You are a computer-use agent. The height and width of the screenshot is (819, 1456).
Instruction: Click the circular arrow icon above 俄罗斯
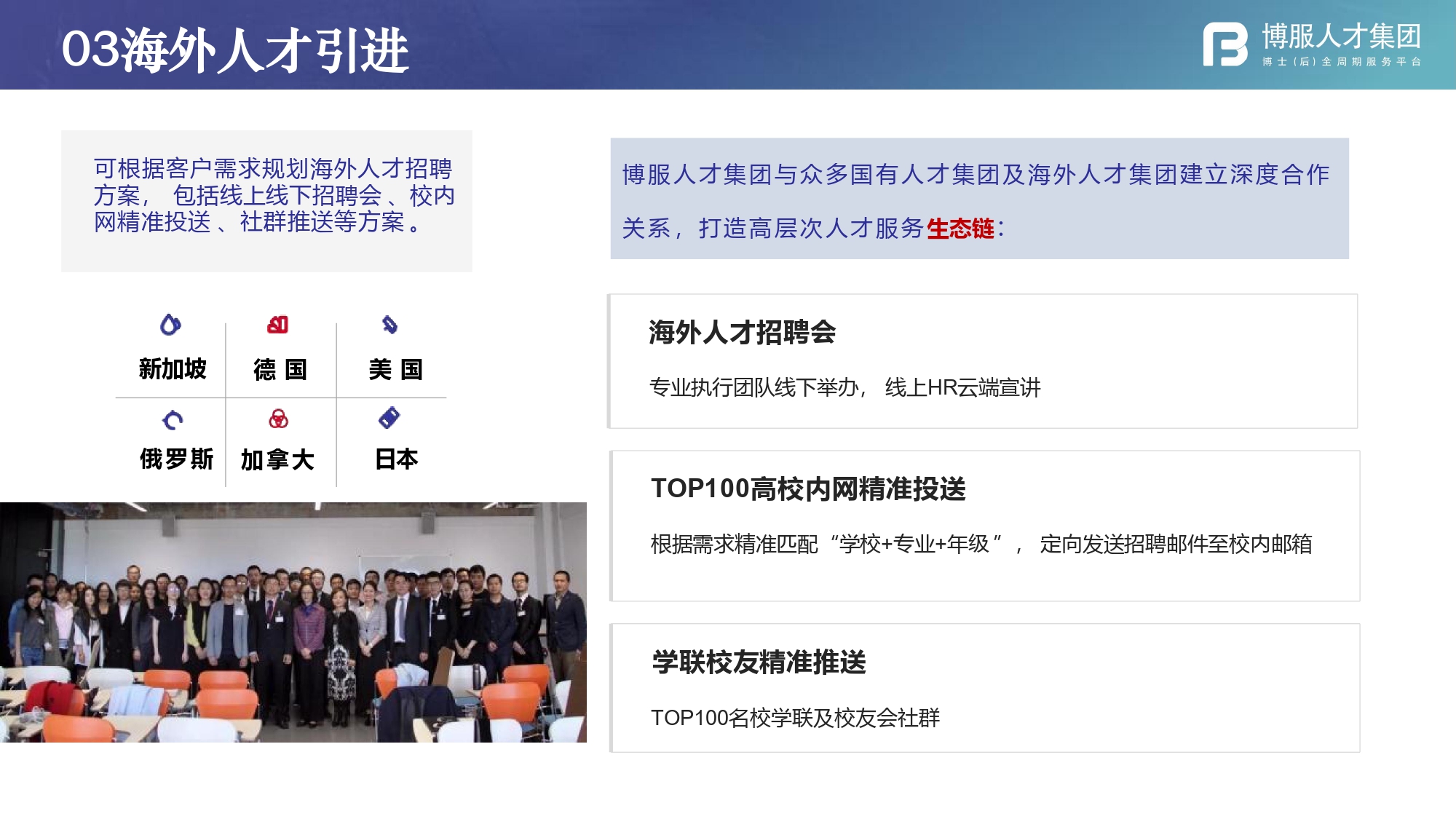(x=173, y=420)
